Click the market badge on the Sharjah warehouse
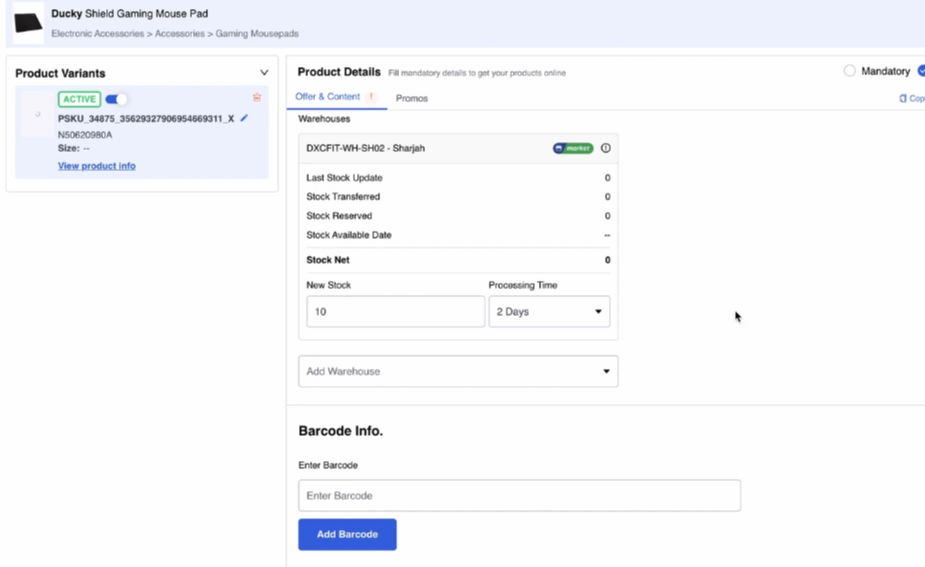925x567 pixels. pos(573,148)
